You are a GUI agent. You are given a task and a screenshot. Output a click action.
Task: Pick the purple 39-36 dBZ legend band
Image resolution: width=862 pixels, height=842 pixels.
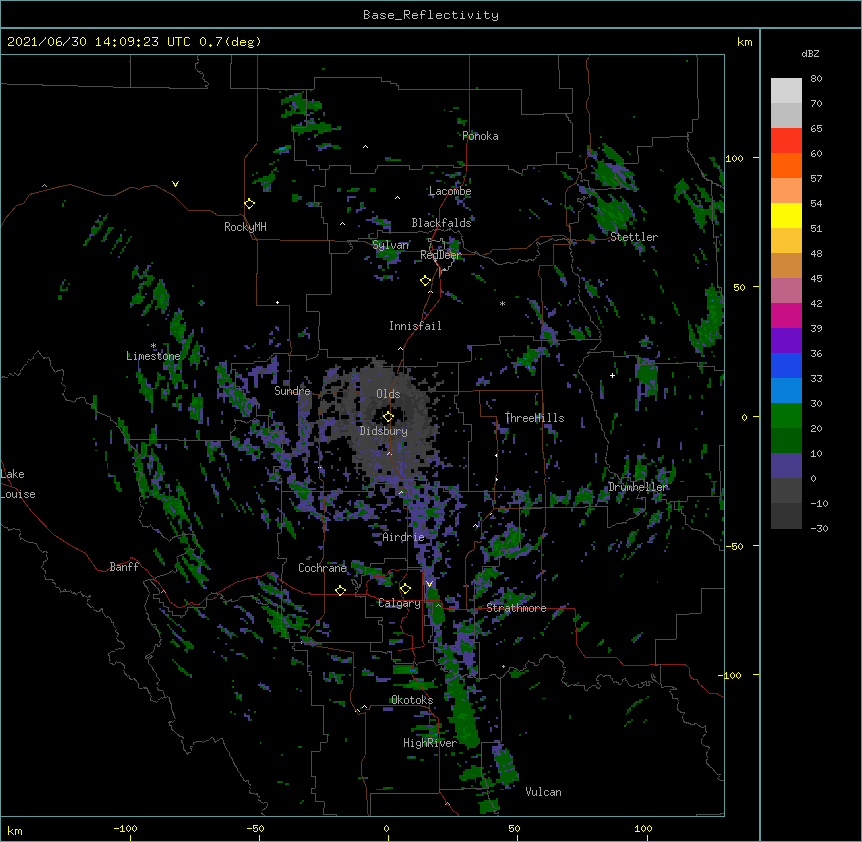(786, 341)
